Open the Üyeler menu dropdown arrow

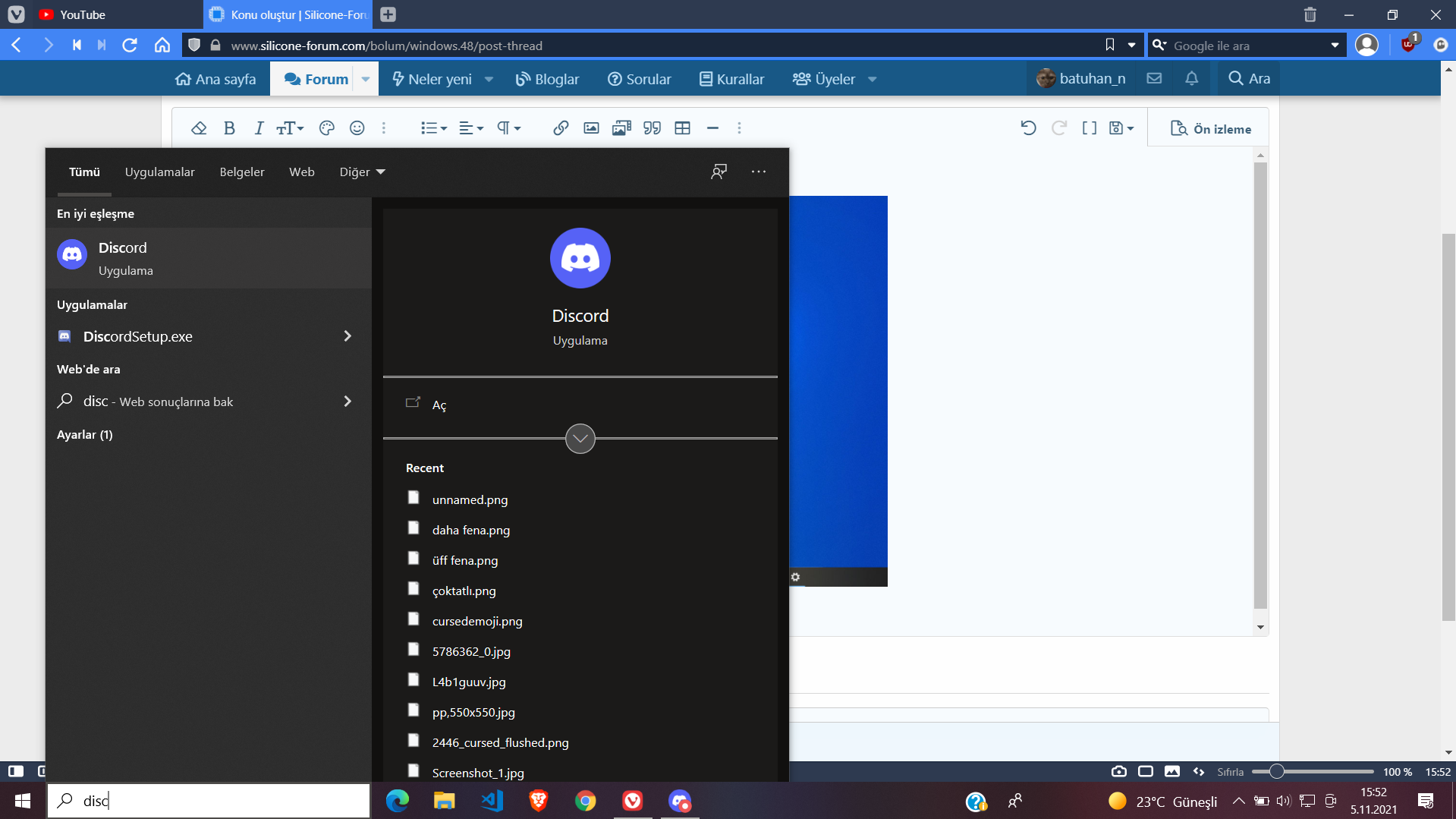(873, 79)
